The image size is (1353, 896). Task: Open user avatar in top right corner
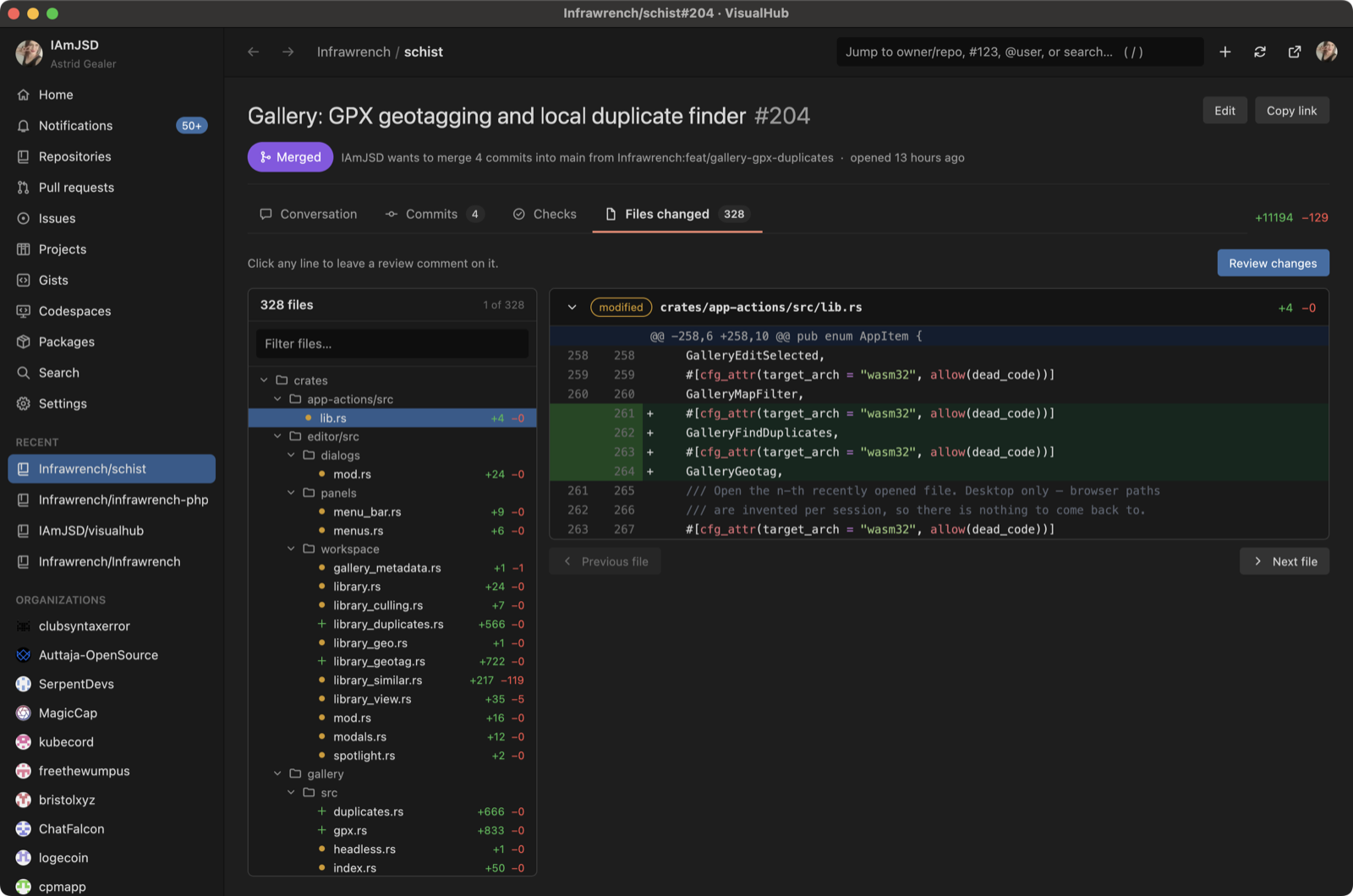1326,52
